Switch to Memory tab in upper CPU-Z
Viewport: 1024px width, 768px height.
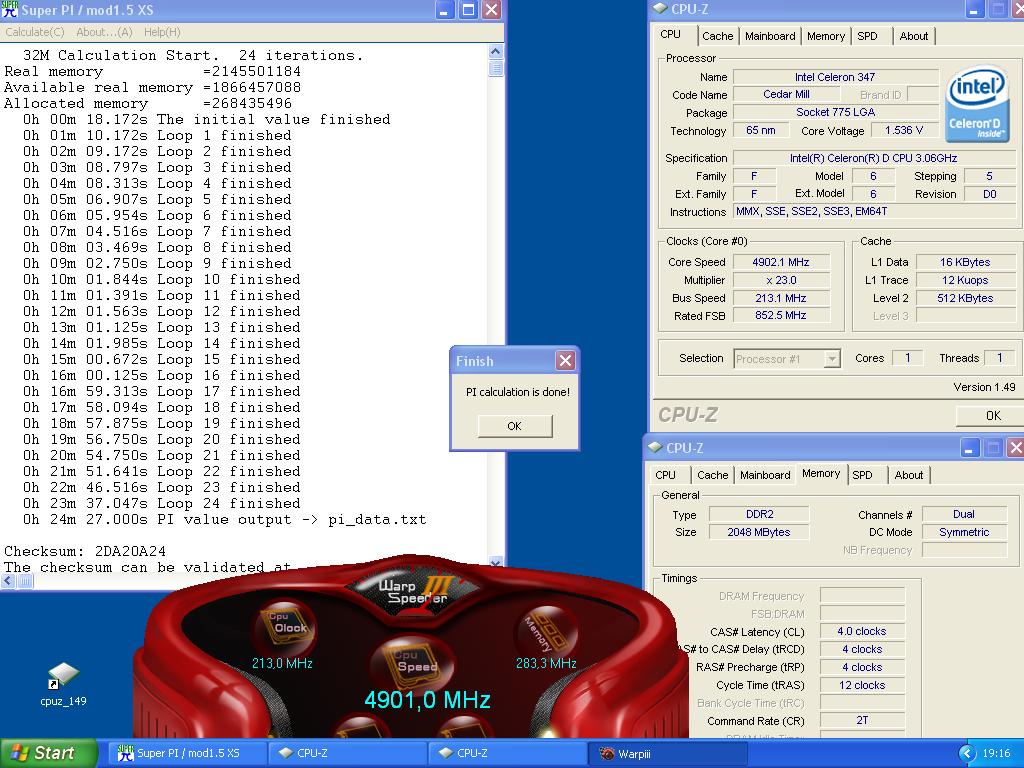click(x=826, y=37)
